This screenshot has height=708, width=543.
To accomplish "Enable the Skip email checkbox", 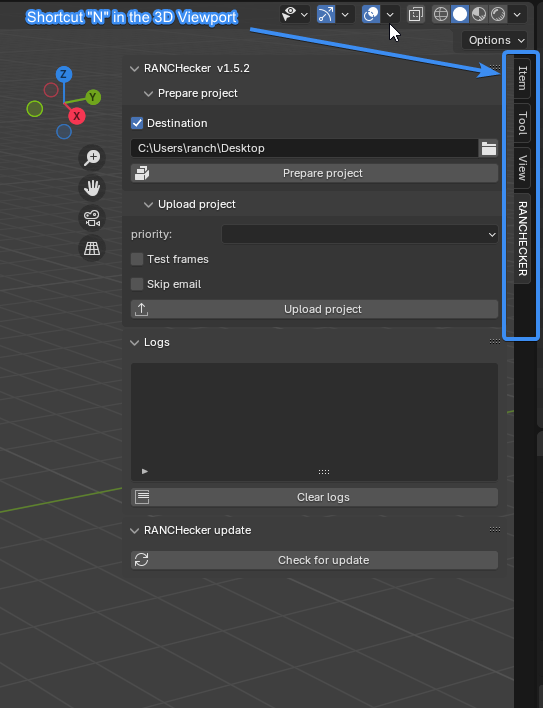I will [137, 284].
